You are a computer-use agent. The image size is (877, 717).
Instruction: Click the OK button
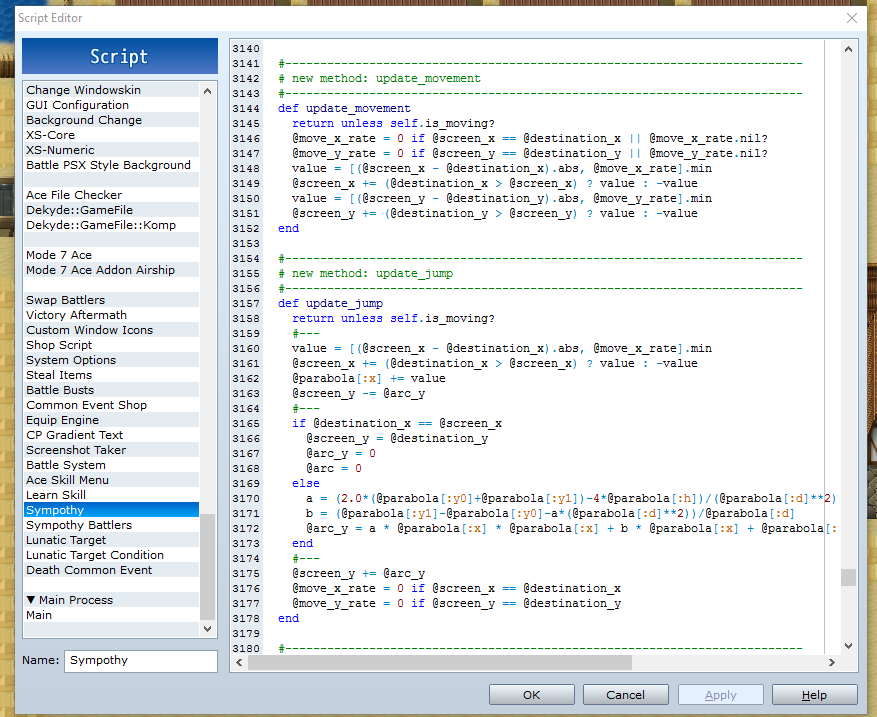(531, 695)
